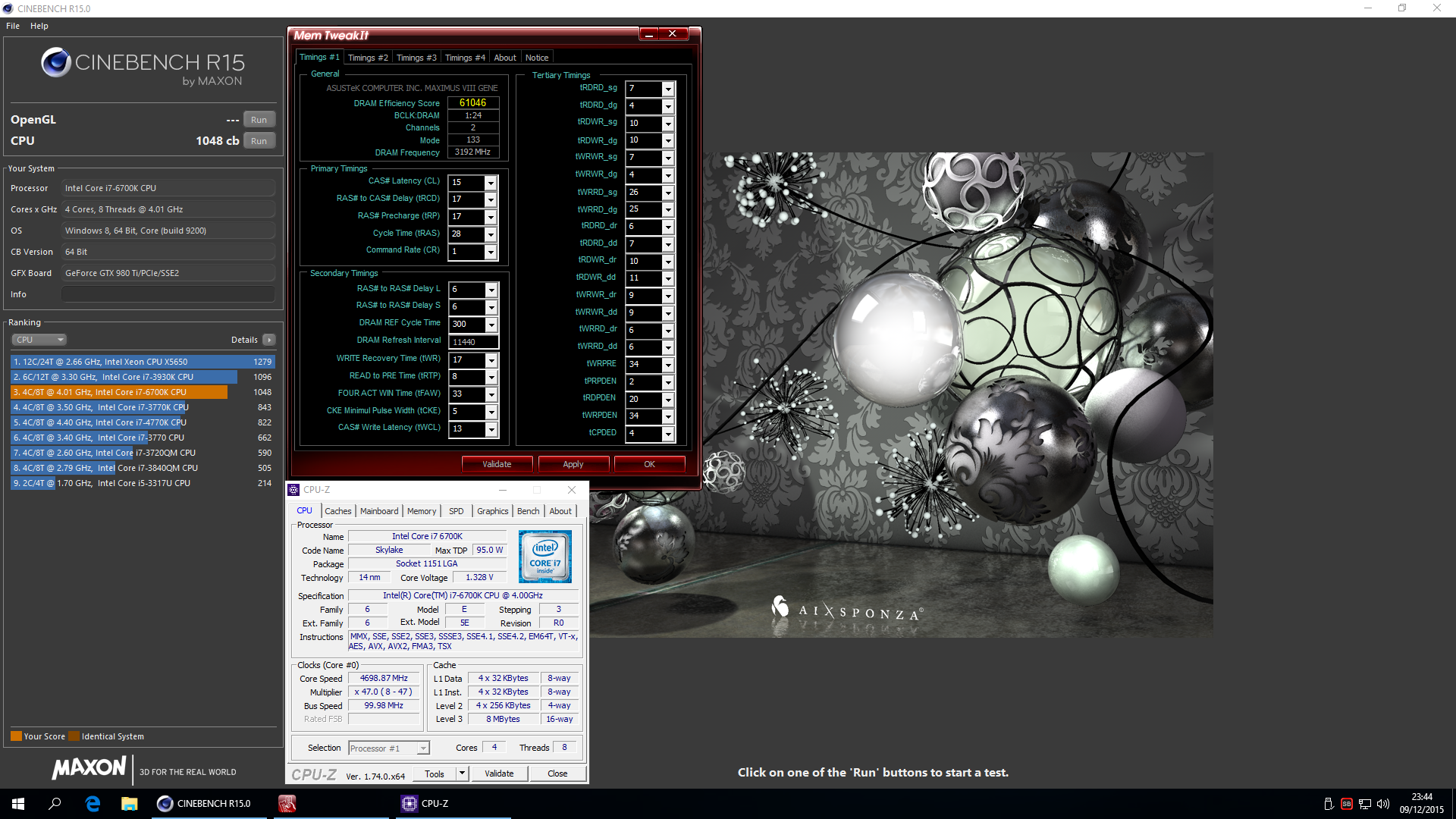Minimize the Mem TweakIt window
The width and height of the screenshot is (1456, 819).
click(649, 33)
